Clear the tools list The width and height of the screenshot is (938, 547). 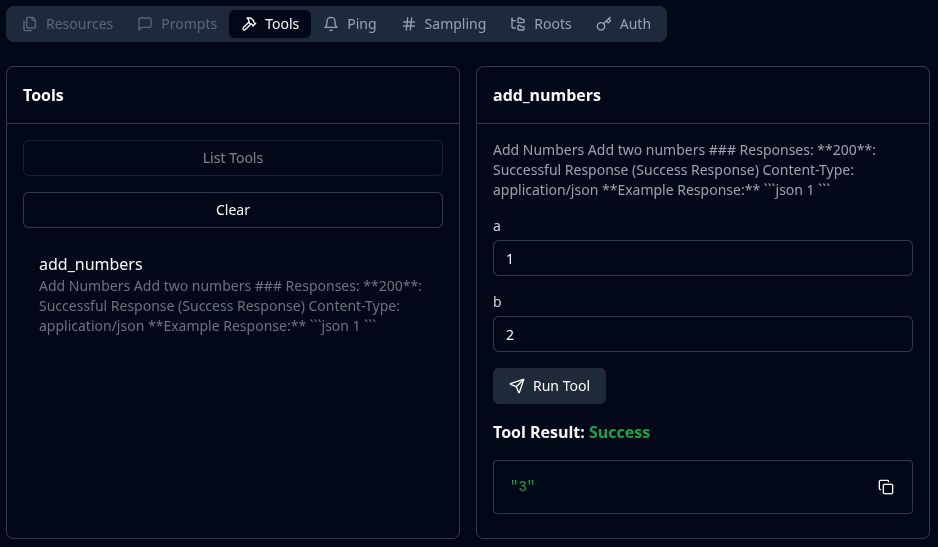click(233, 210)
